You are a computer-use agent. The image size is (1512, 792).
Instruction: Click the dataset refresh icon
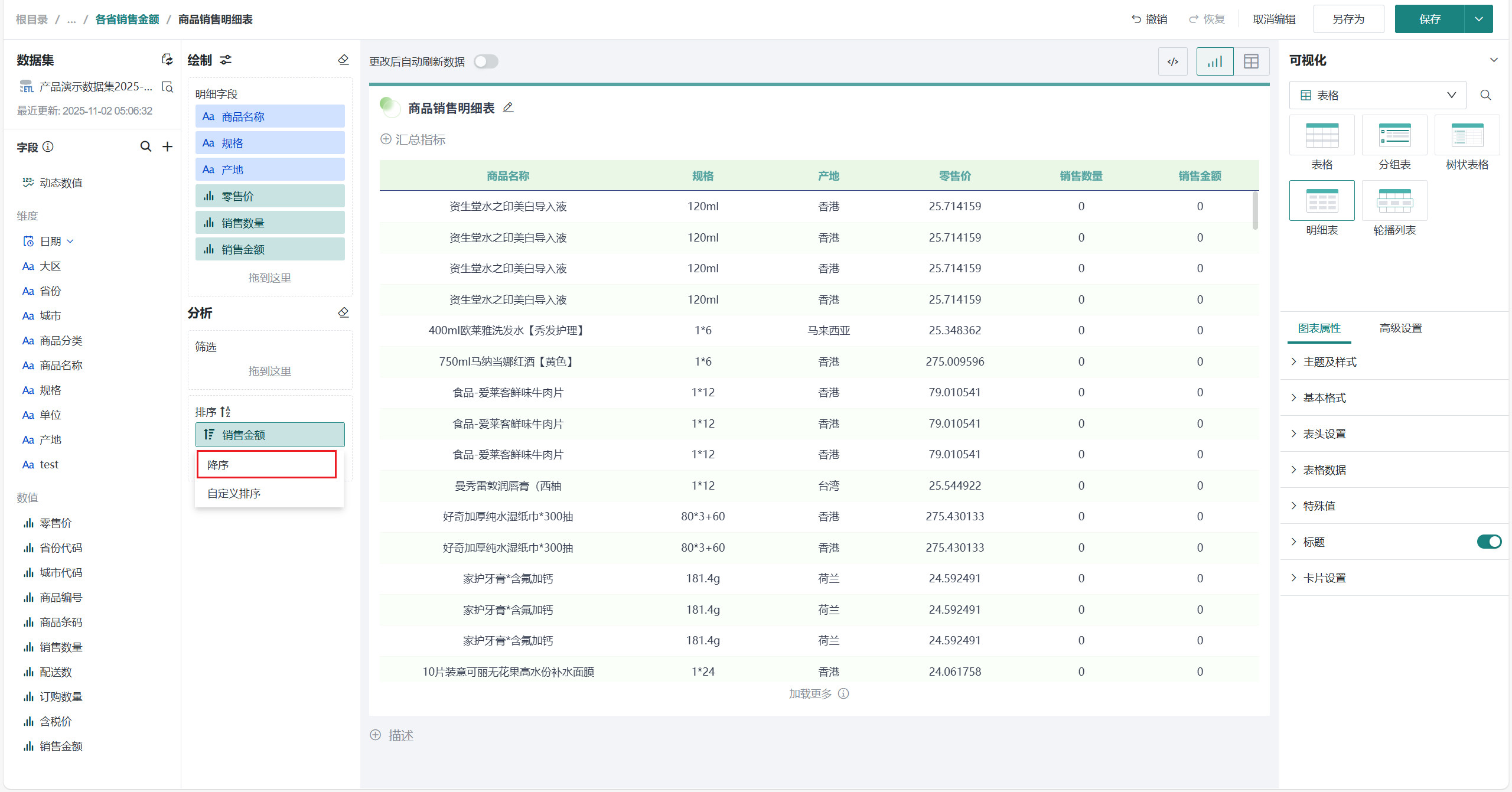coord(167,60)
